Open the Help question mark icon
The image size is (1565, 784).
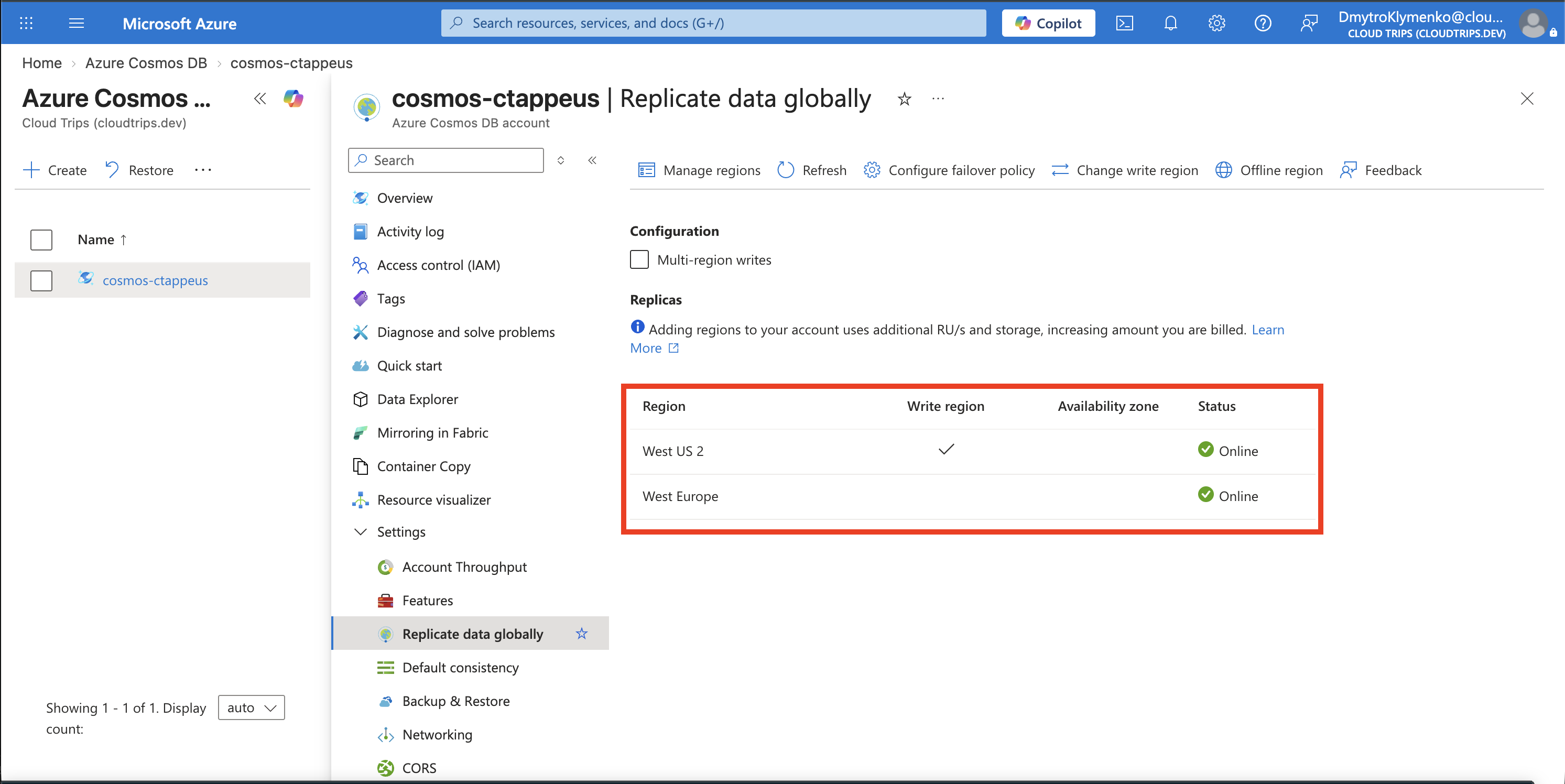point(1263,23)
